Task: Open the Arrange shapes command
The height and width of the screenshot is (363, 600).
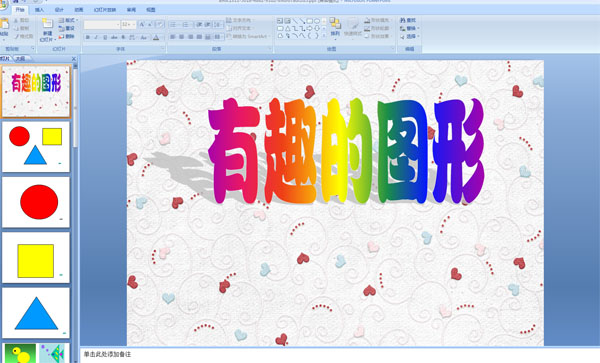Action: [x=335, y=28]
